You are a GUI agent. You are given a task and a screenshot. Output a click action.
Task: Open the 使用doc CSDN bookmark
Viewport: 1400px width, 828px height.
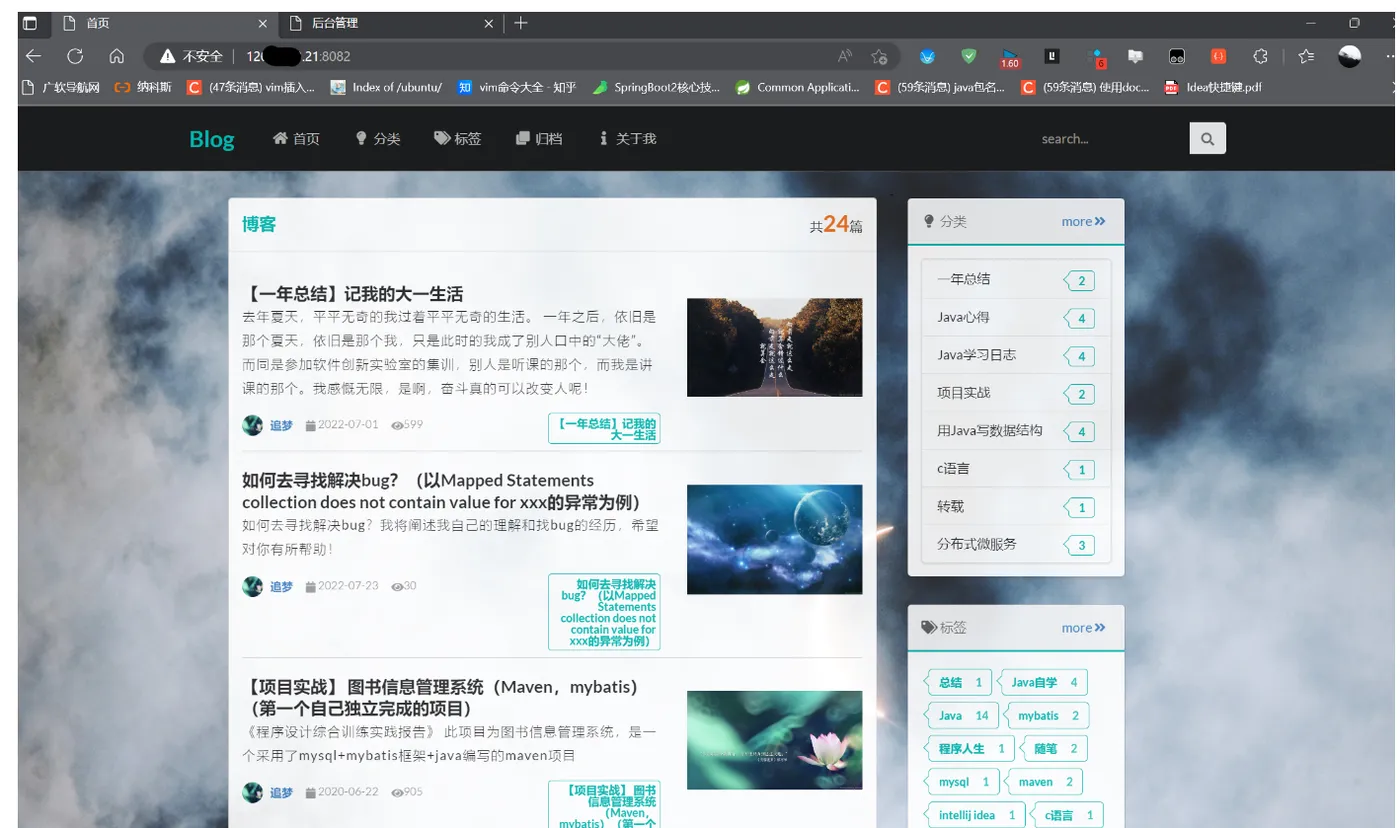(x=1085, y=87)
